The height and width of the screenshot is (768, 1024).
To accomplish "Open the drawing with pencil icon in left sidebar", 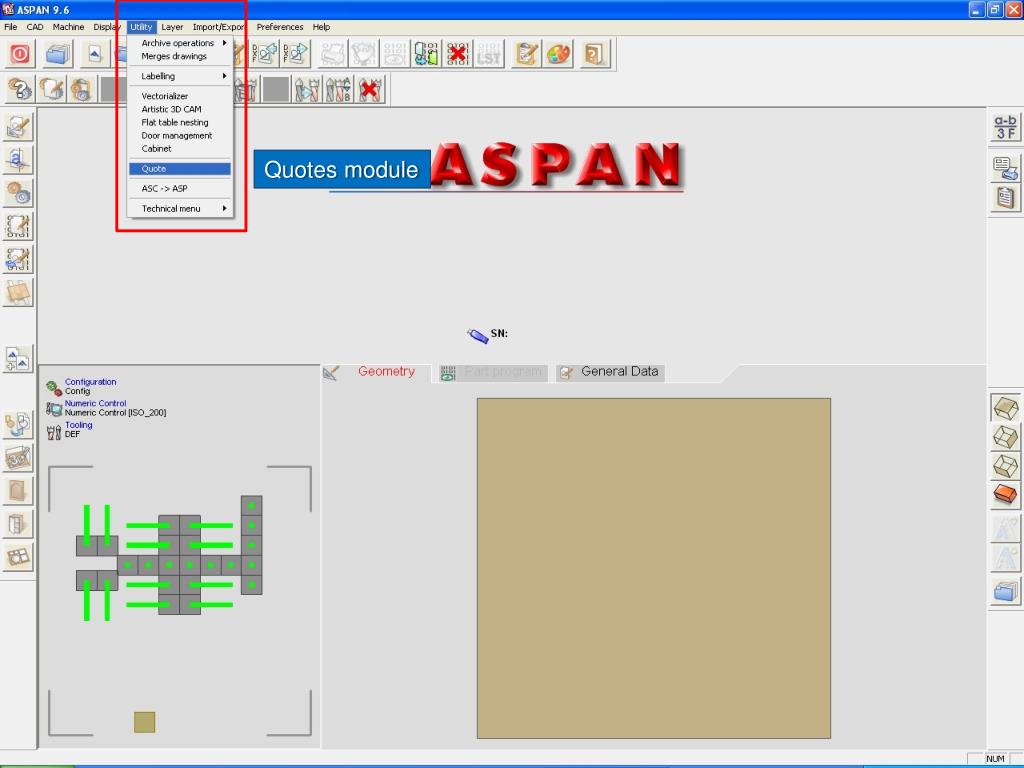I will (18, 127).
